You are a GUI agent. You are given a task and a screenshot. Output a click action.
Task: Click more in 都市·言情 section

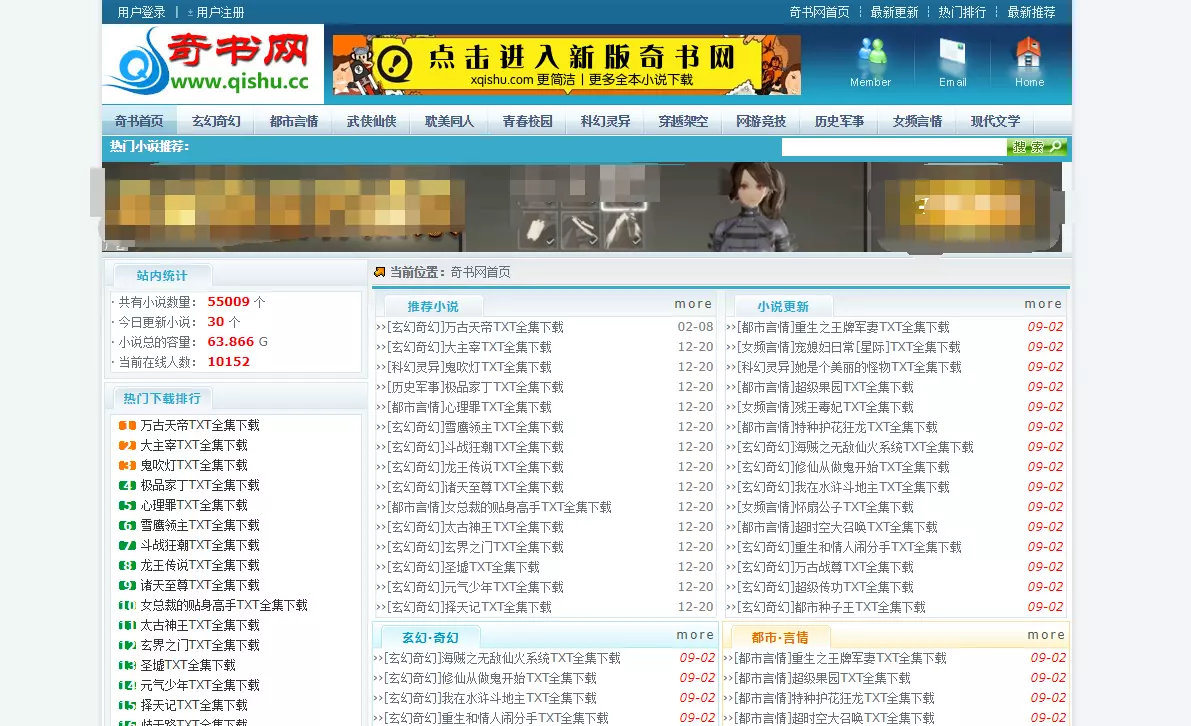[1046, 635]
